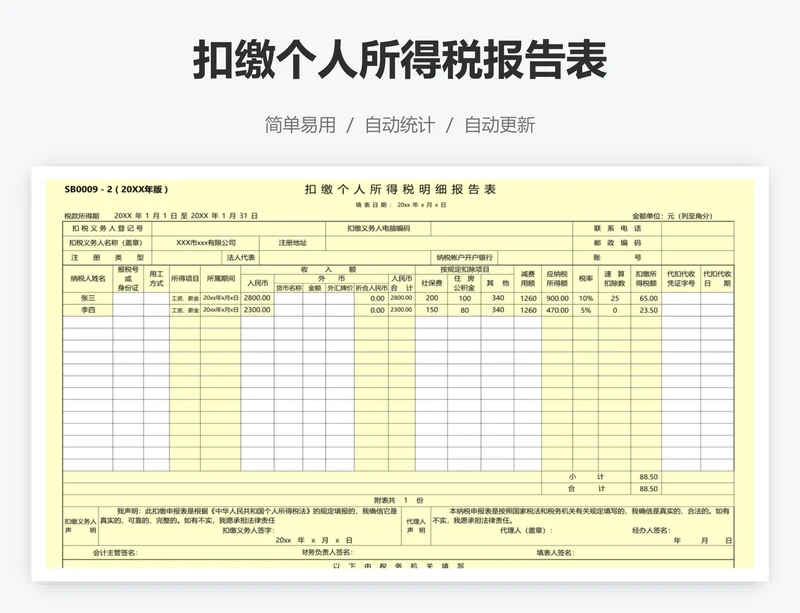Select the '扣税义务人名称（盖章）' label
800x613 pixels.
click(x=107, y=243)
